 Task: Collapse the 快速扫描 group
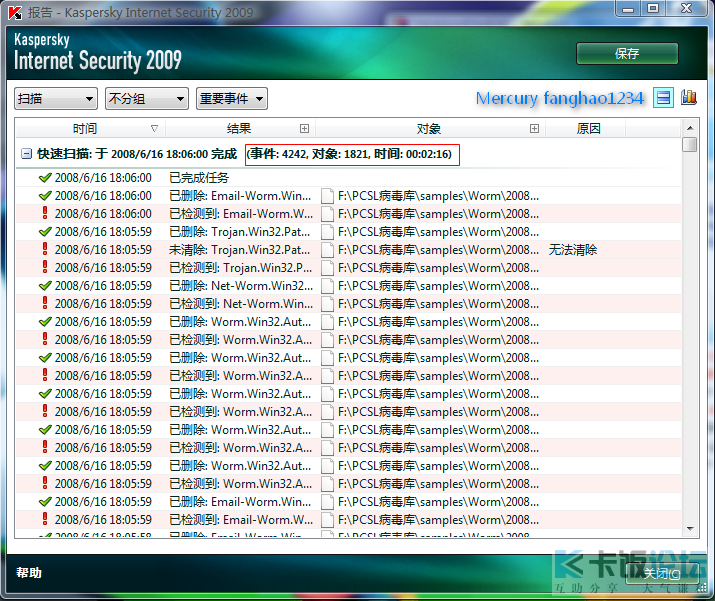click(x=26, y=154)
